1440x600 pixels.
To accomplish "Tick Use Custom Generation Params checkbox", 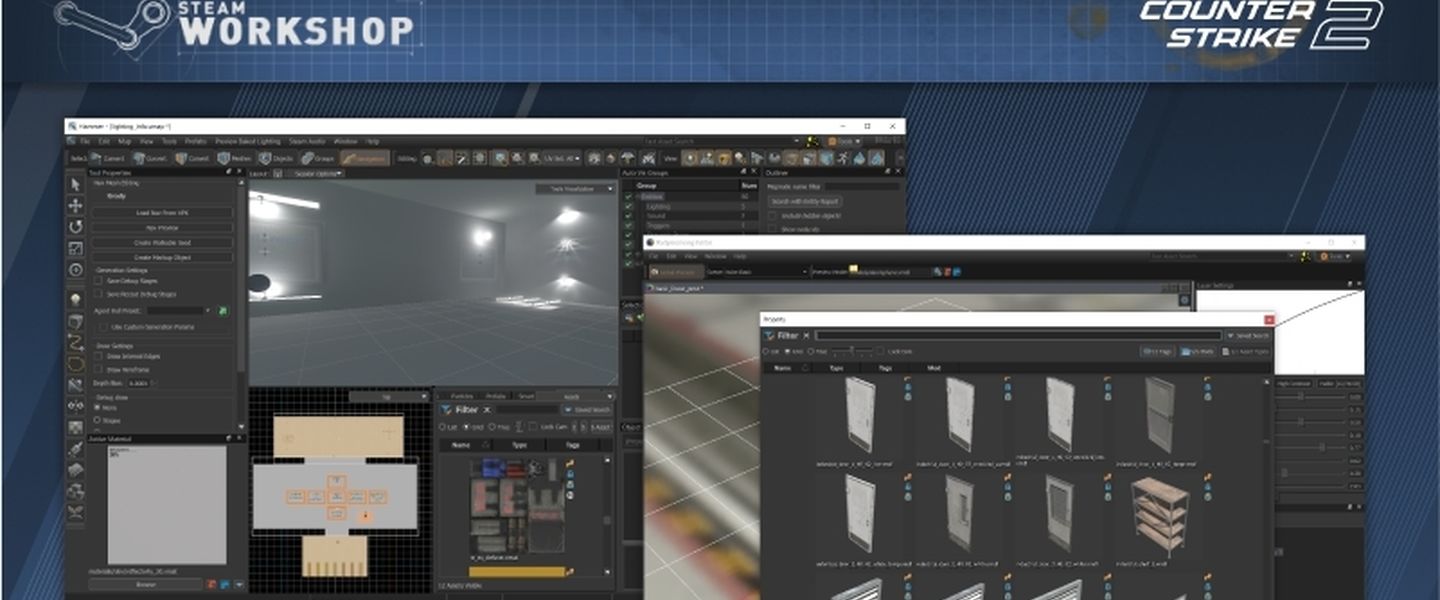I will tap(103, 327).
